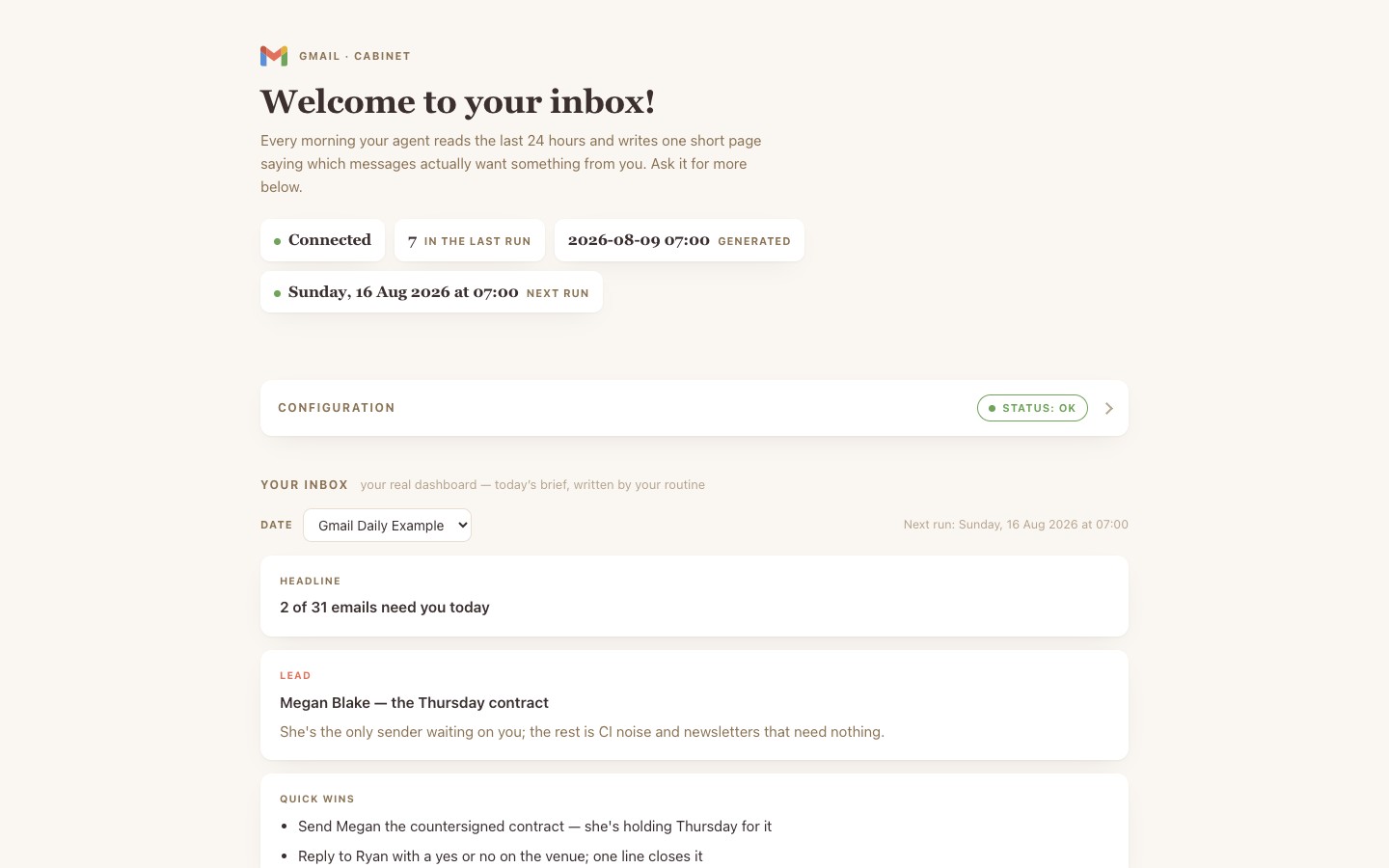
Task: Click the Connected status chip
Action: pos(322,240)
